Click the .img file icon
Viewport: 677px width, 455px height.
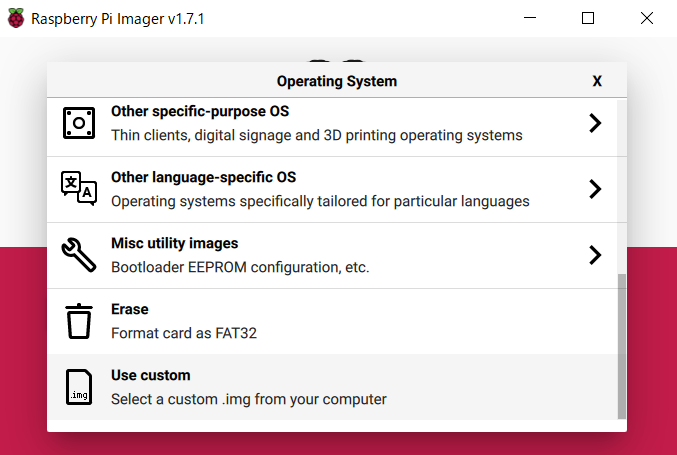pyautogui.click(x=79, y=387)
